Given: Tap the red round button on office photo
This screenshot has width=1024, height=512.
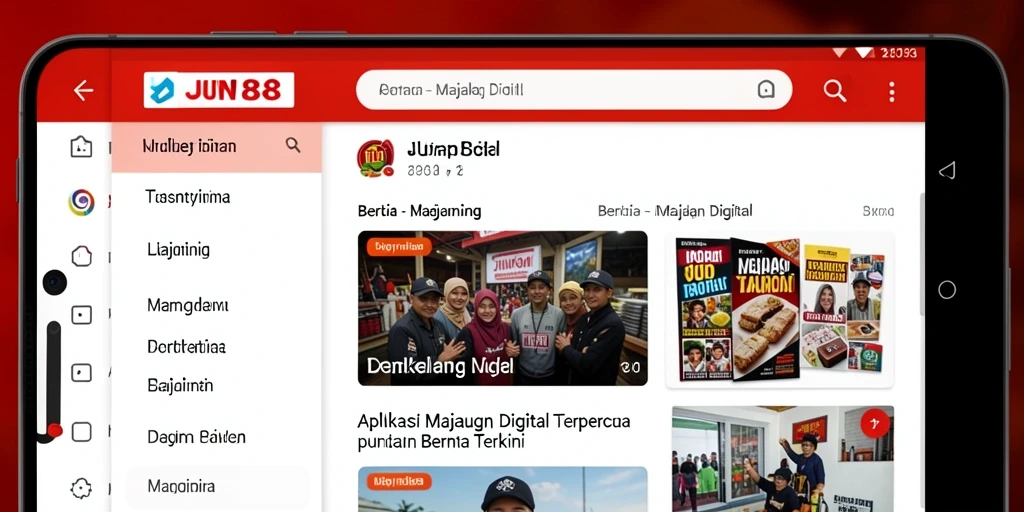Looking at the screenshot, I should pyautogui.click(x=875, y=423).
